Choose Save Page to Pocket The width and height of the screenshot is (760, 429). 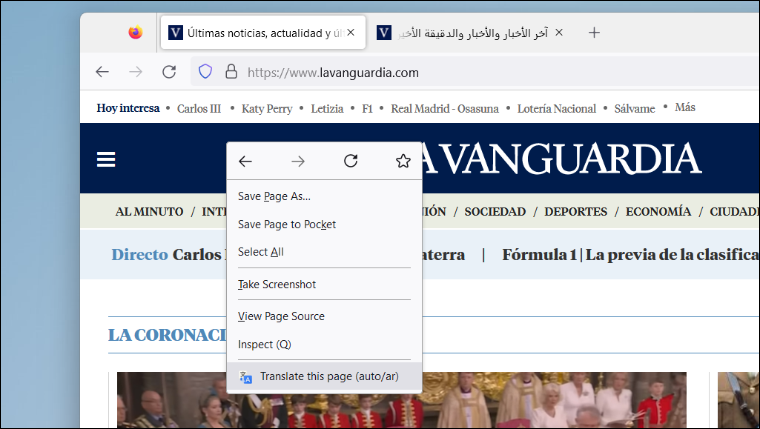[324, 224]
